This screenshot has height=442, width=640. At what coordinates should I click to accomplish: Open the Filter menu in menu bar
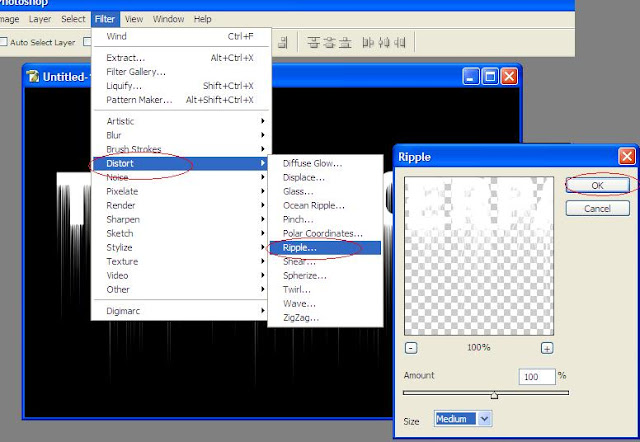click(105, 19)
